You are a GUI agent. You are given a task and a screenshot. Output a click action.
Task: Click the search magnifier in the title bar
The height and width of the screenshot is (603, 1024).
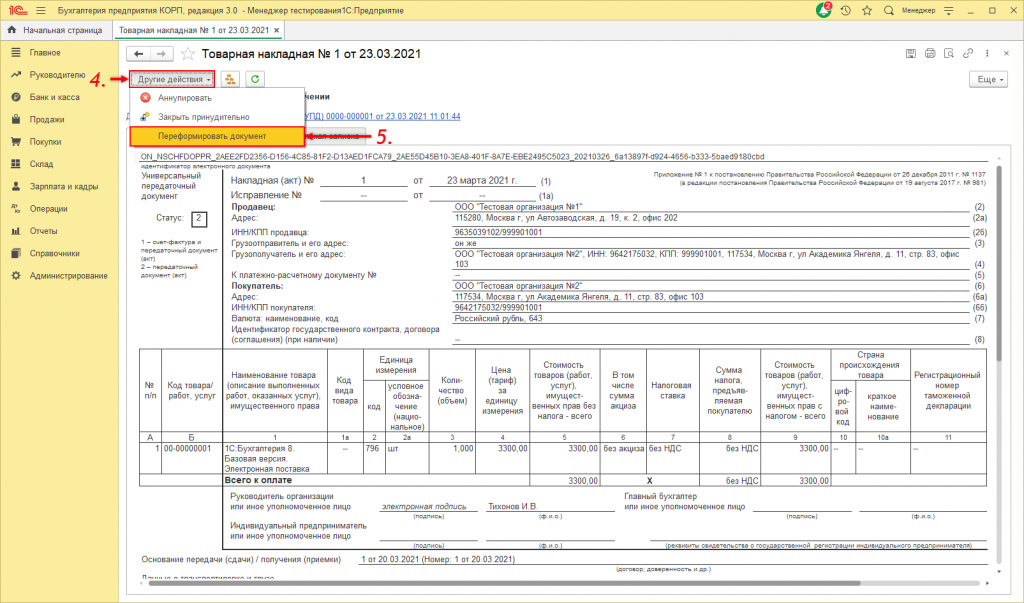pos(889,10)
